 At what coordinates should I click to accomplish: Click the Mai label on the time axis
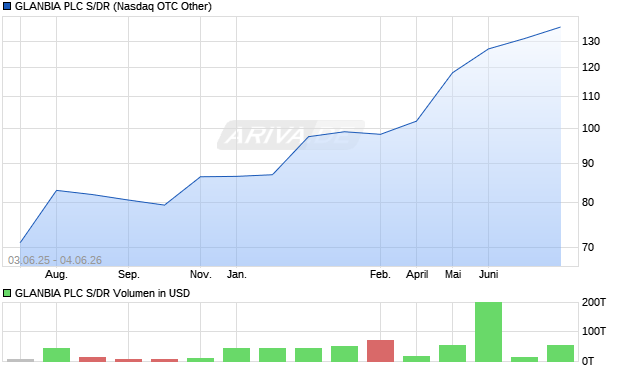coord(453,274)
